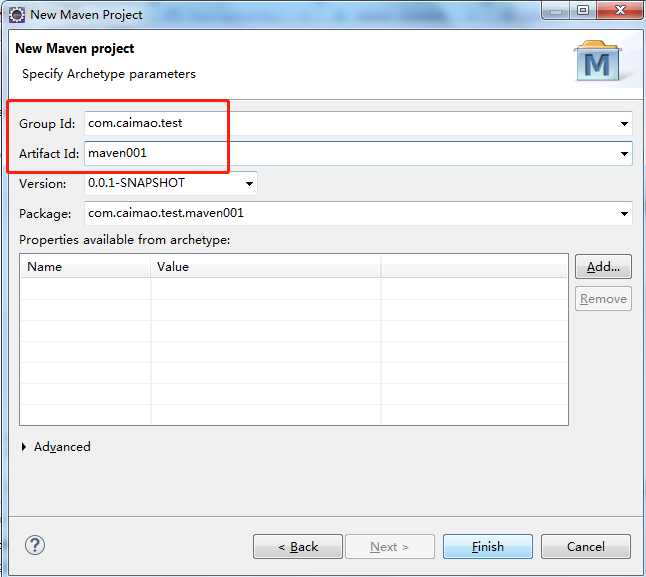Screen dimensions: 646x577
Task: Click the 'Artifact Id:' label
Action: (49, 154)
